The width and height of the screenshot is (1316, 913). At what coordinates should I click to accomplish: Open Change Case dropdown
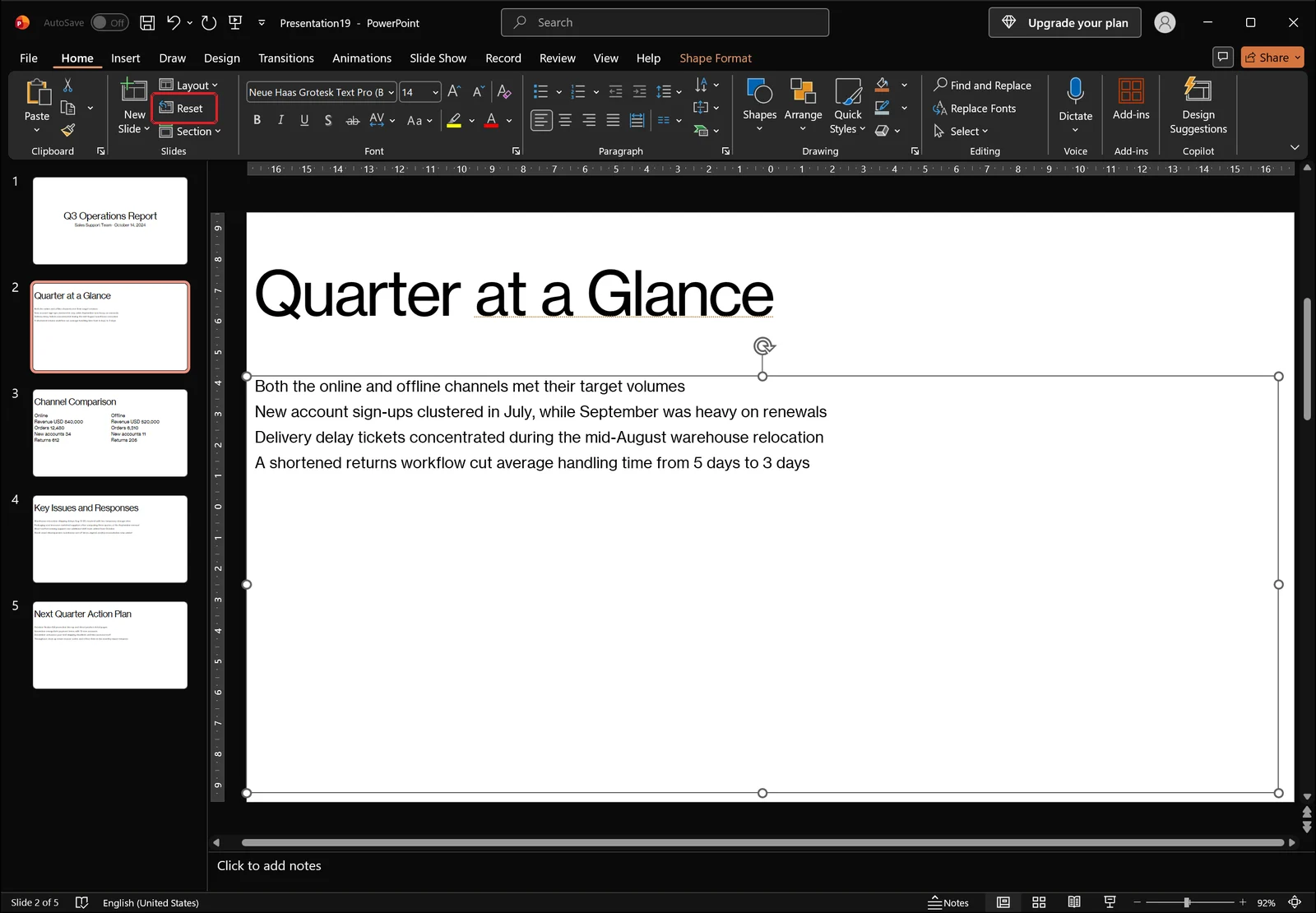tap(419, 120)
